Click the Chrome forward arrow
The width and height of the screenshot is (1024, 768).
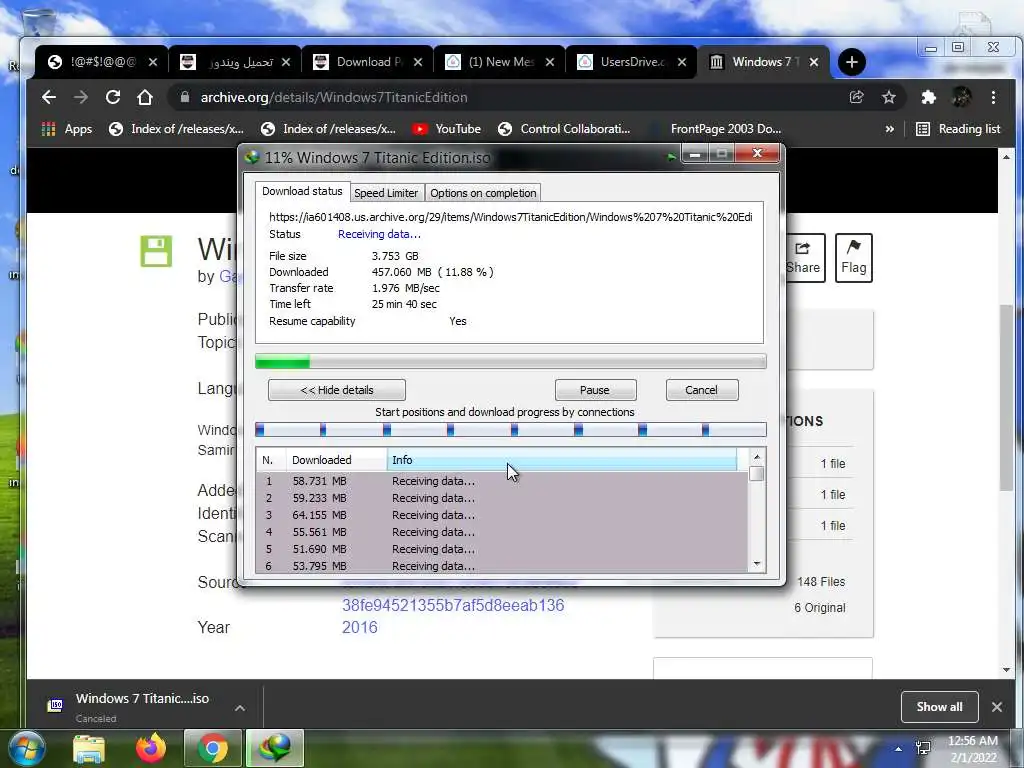point(81,97)
